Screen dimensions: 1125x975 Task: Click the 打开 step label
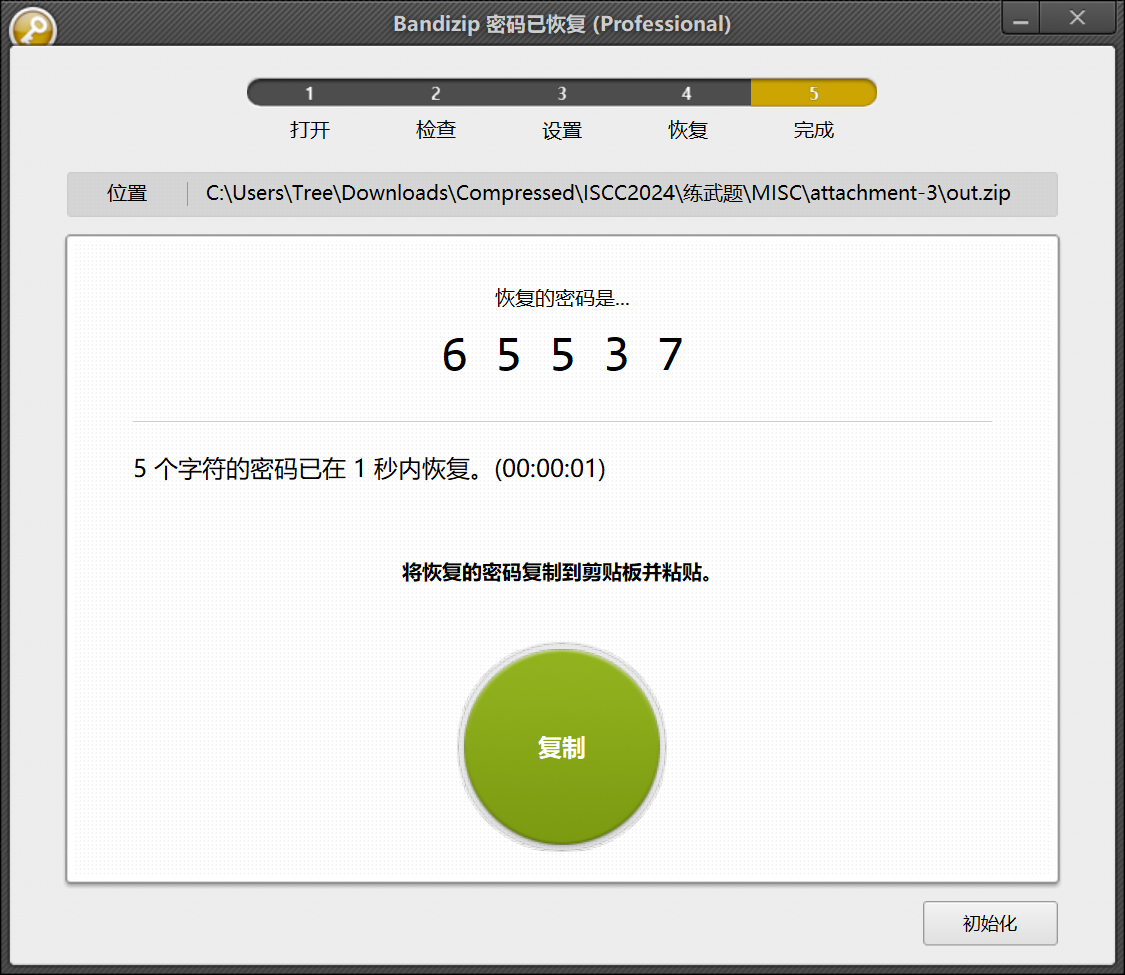click(310, 131)
